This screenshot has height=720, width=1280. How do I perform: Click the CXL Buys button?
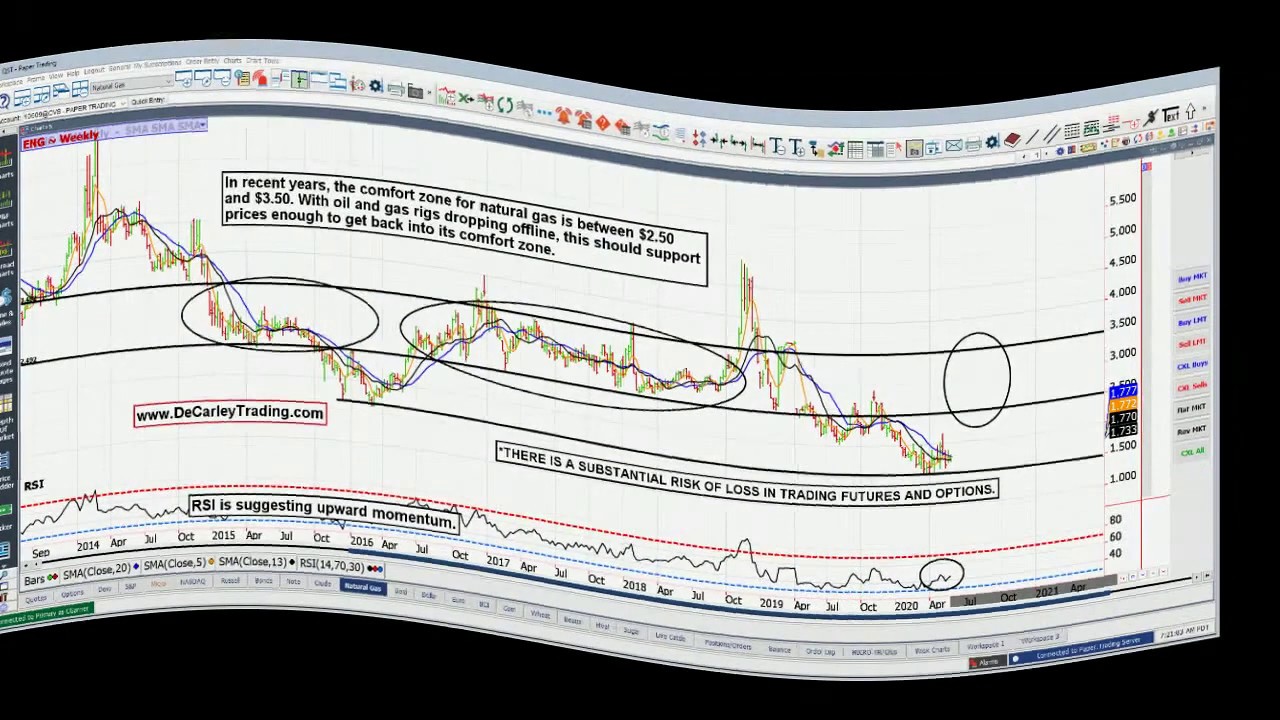click(1192, 365)
